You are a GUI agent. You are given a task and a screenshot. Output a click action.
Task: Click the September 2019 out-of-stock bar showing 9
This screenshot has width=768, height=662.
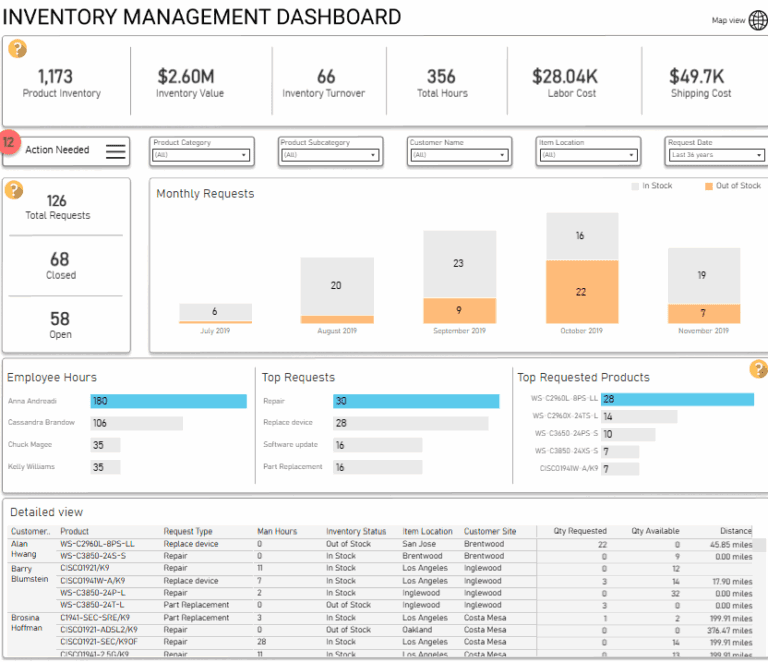coord(459,310)
